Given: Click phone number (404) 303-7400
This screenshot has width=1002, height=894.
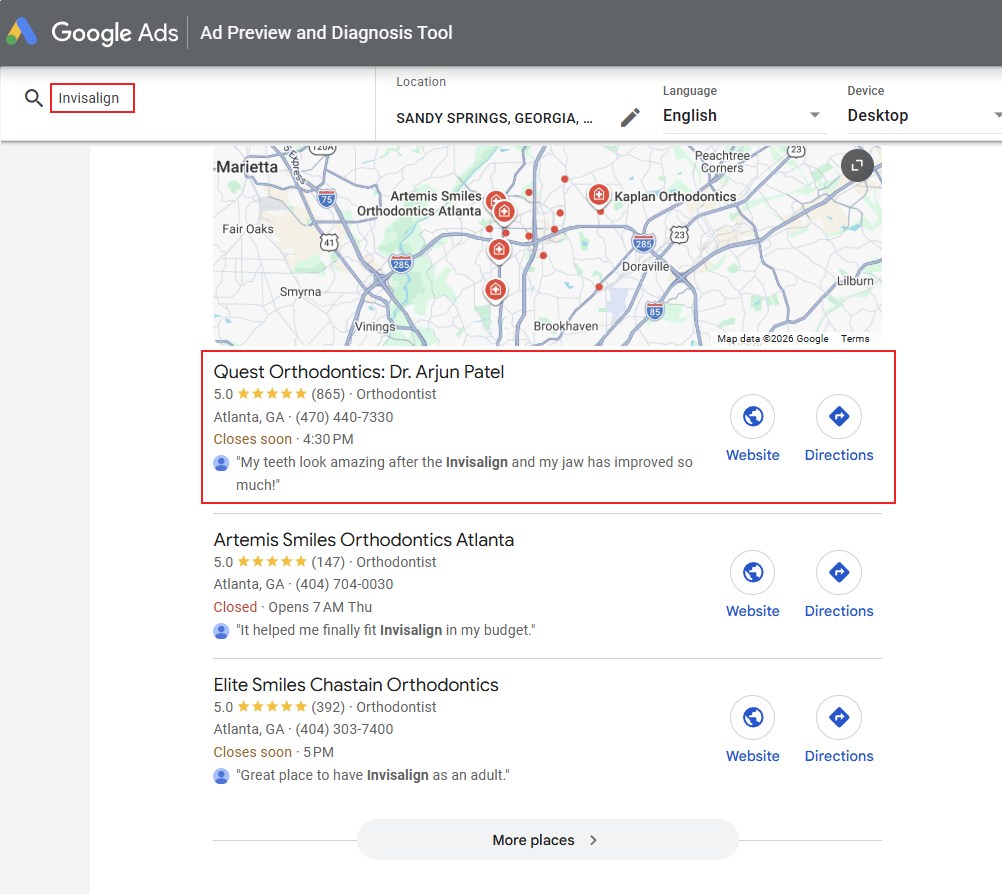Looking at the screenshot, I should [x=344, y=729].
